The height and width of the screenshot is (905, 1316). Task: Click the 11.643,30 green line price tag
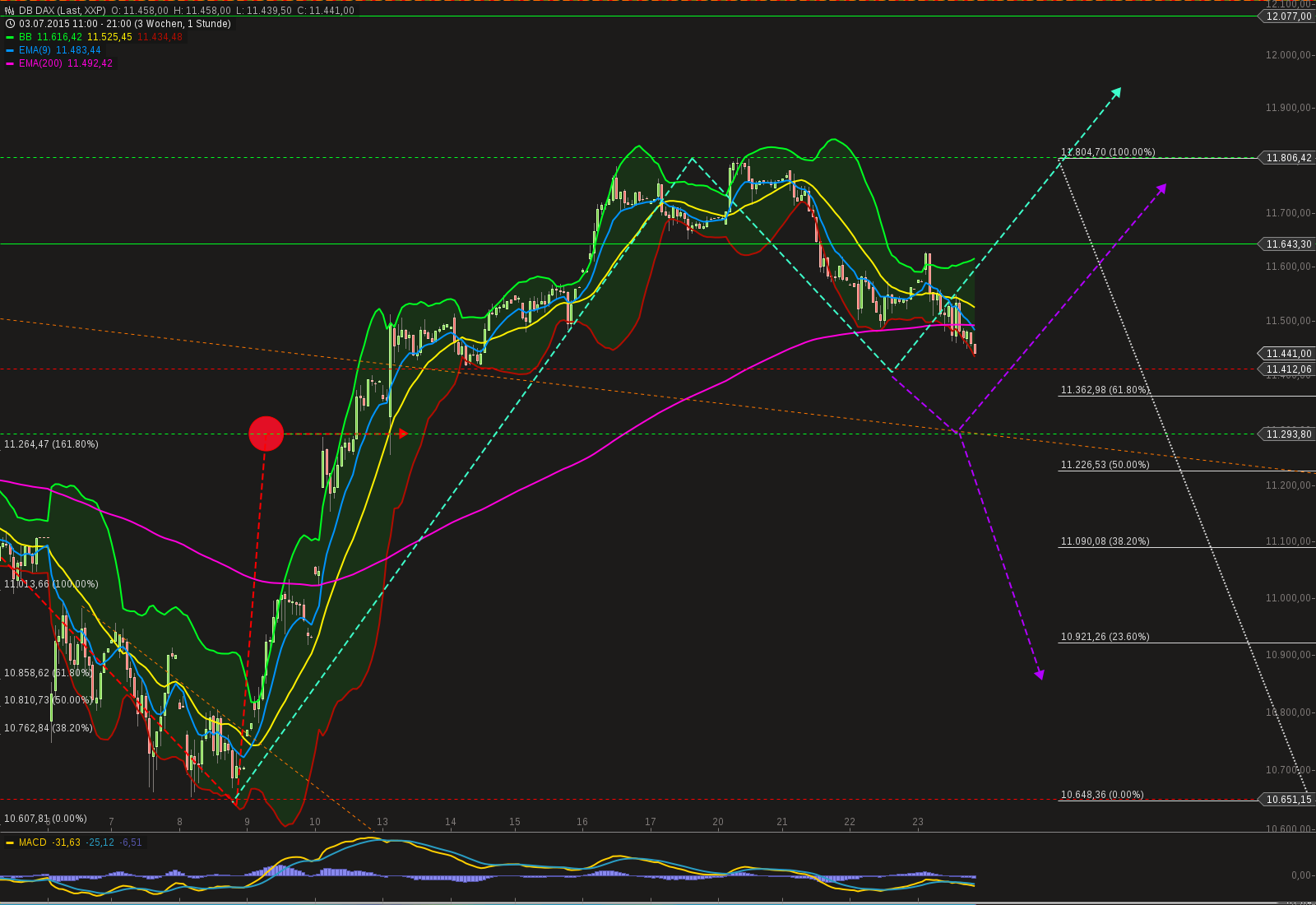(1288, 244)
